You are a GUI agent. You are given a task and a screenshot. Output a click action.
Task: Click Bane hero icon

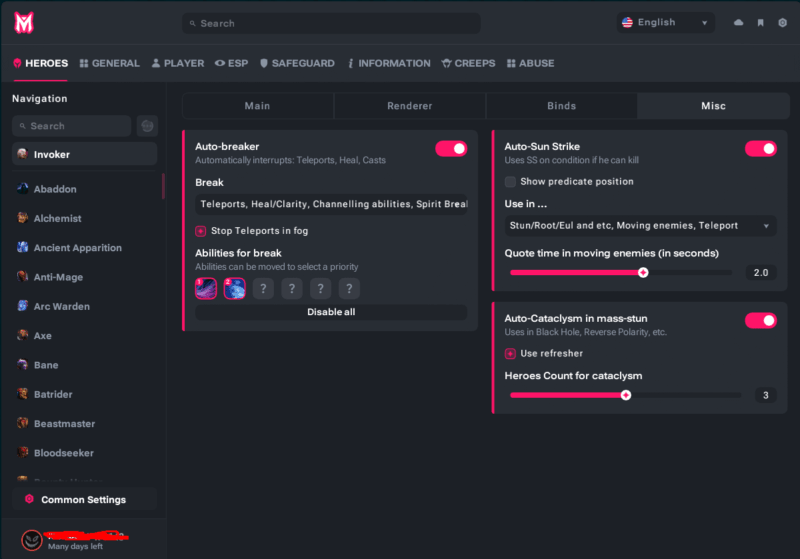click(22, 365)
